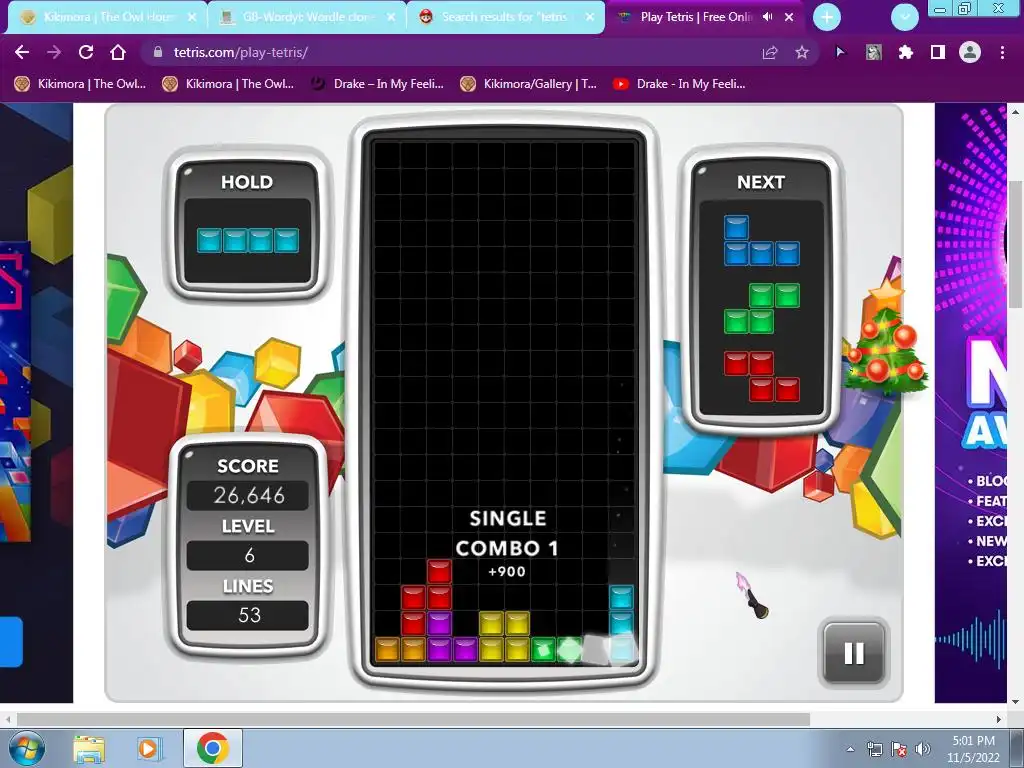Open Windows Explorer from the taskbar
This screenshot has width=1024, height=768.
click(x=89, y=748)
